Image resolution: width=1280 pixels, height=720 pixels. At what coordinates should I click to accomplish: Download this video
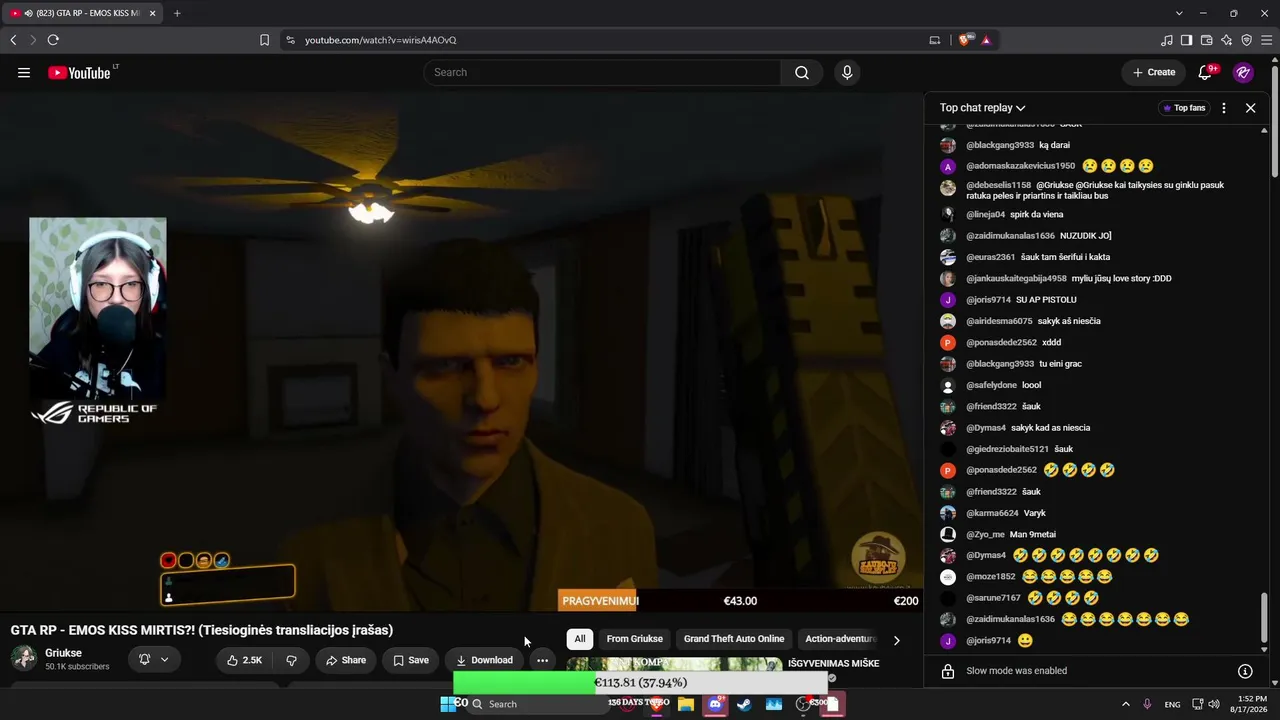click(x=485, y=660)
